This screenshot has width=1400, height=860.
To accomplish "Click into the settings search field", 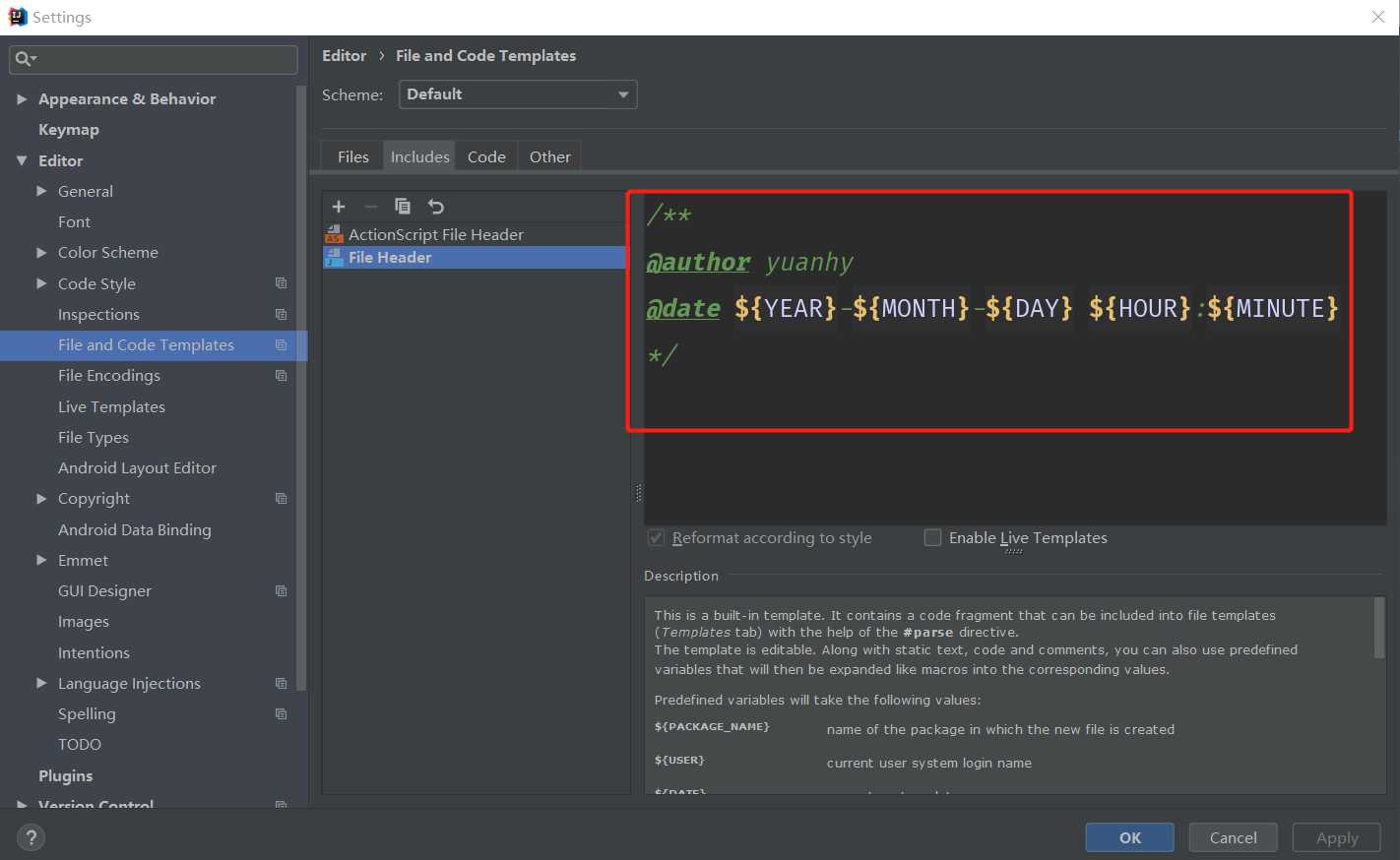I will click(154, 59).
